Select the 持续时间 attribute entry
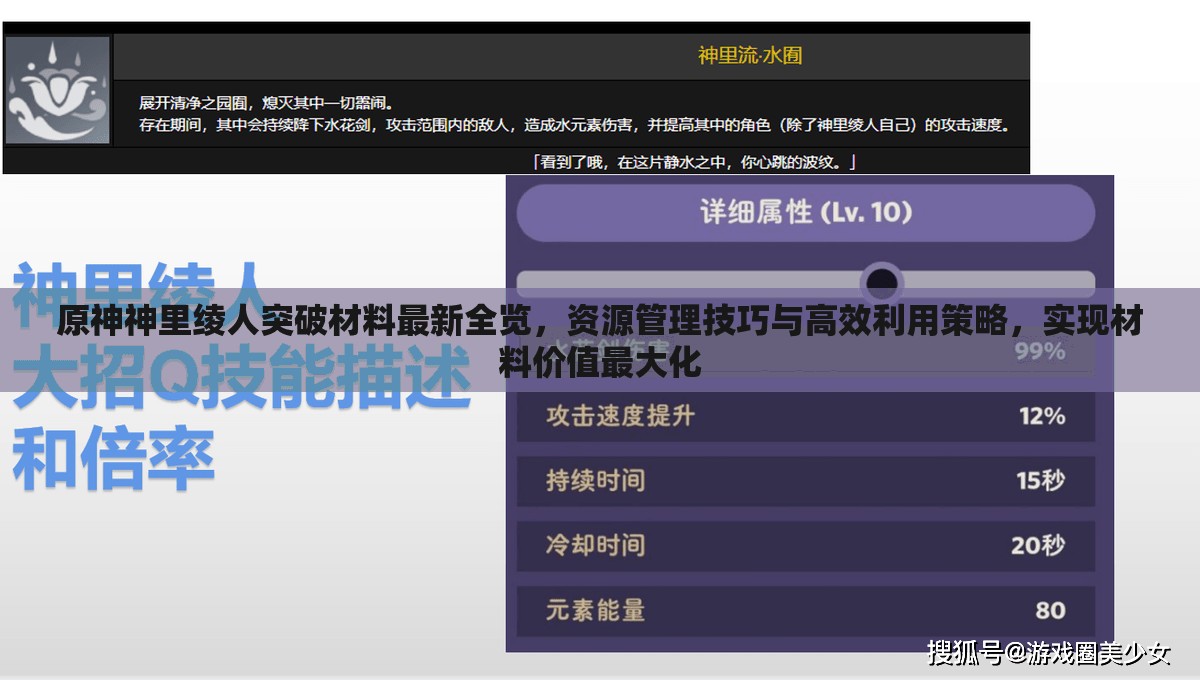1200x680 pixels. [800, 481]
